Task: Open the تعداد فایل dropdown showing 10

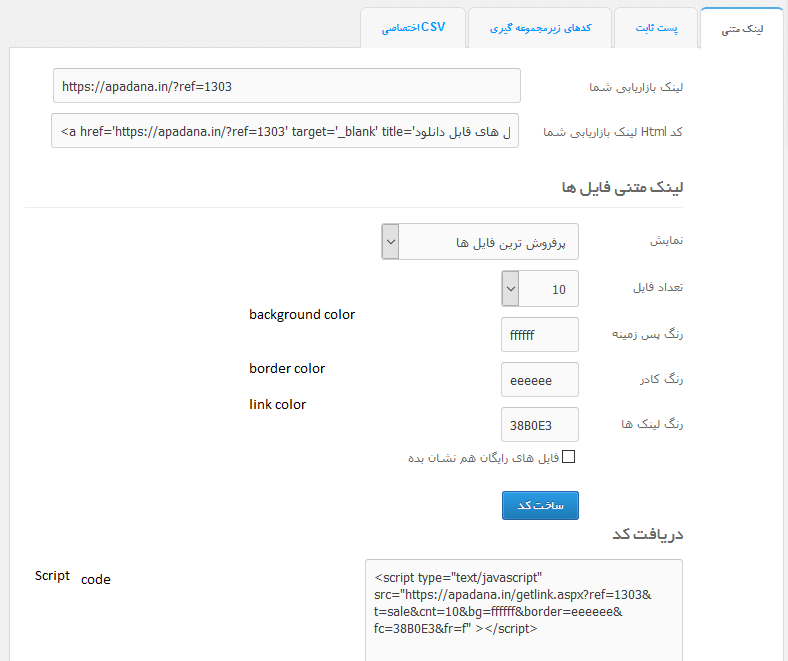Action: click(540, 289)
